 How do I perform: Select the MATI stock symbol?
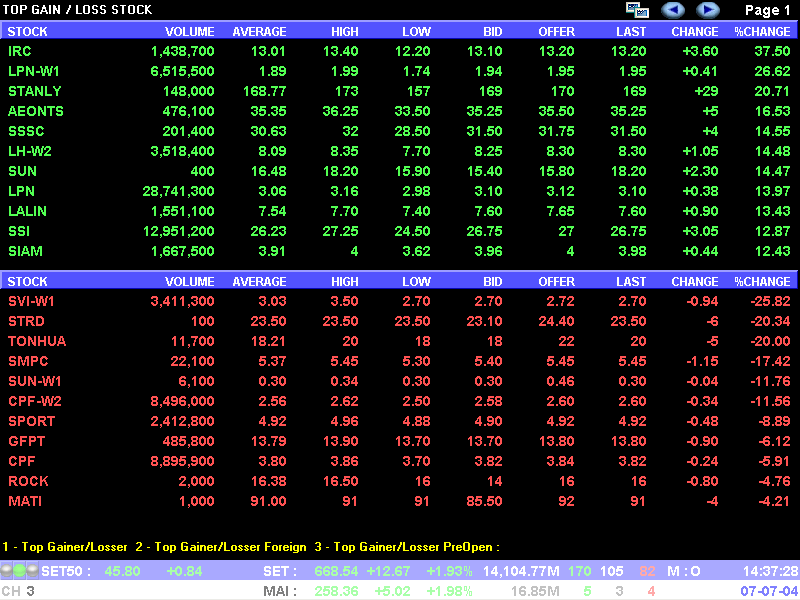click(x=25, y=501)
